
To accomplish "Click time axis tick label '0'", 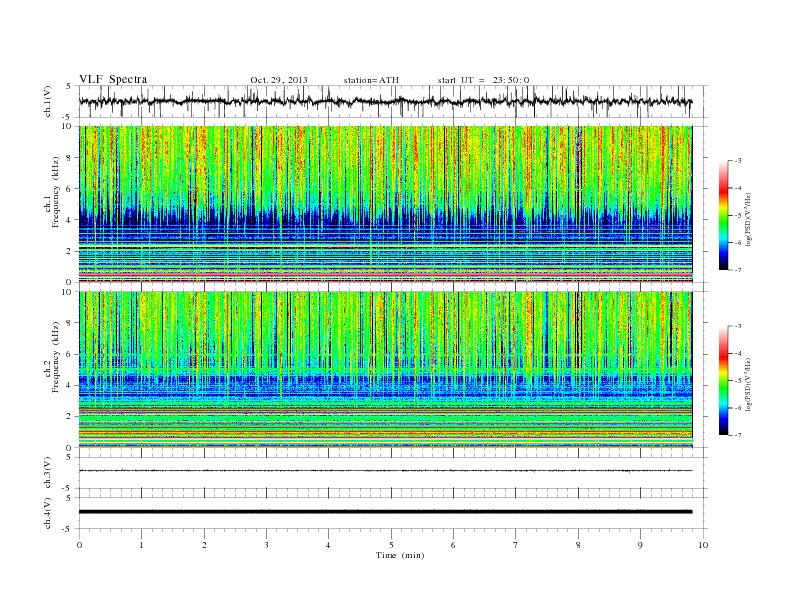I will pyautogui.click(x=79, y=545).
